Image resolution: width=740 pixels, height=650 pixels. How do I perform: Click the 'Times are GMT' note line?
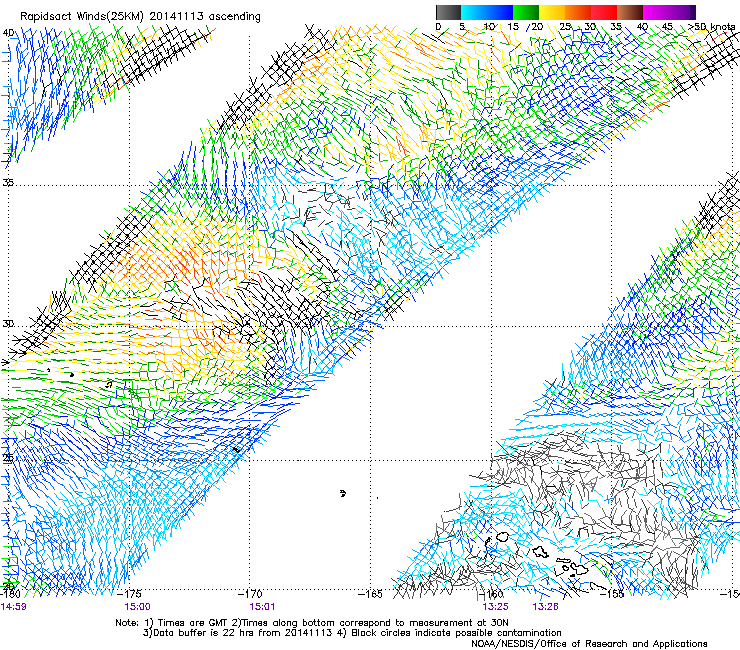point(312,623)
